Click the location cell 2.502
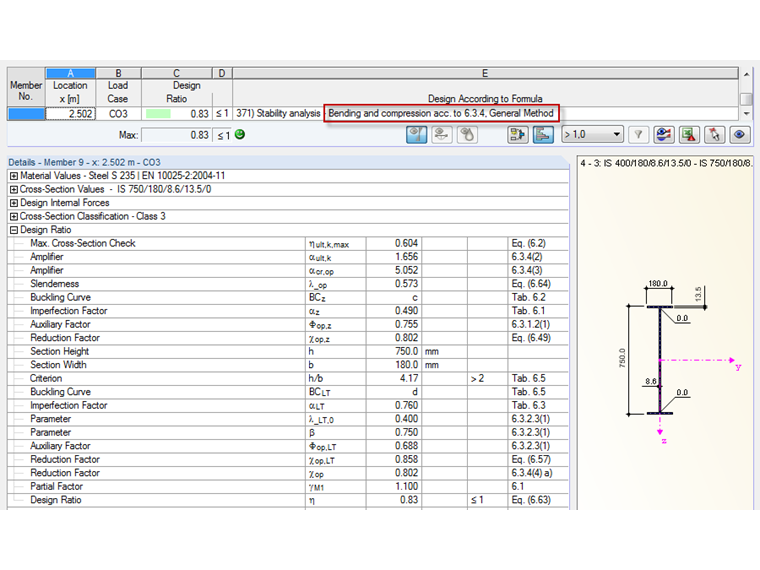The width and height of the screenshot is (760, 570). 71,114
